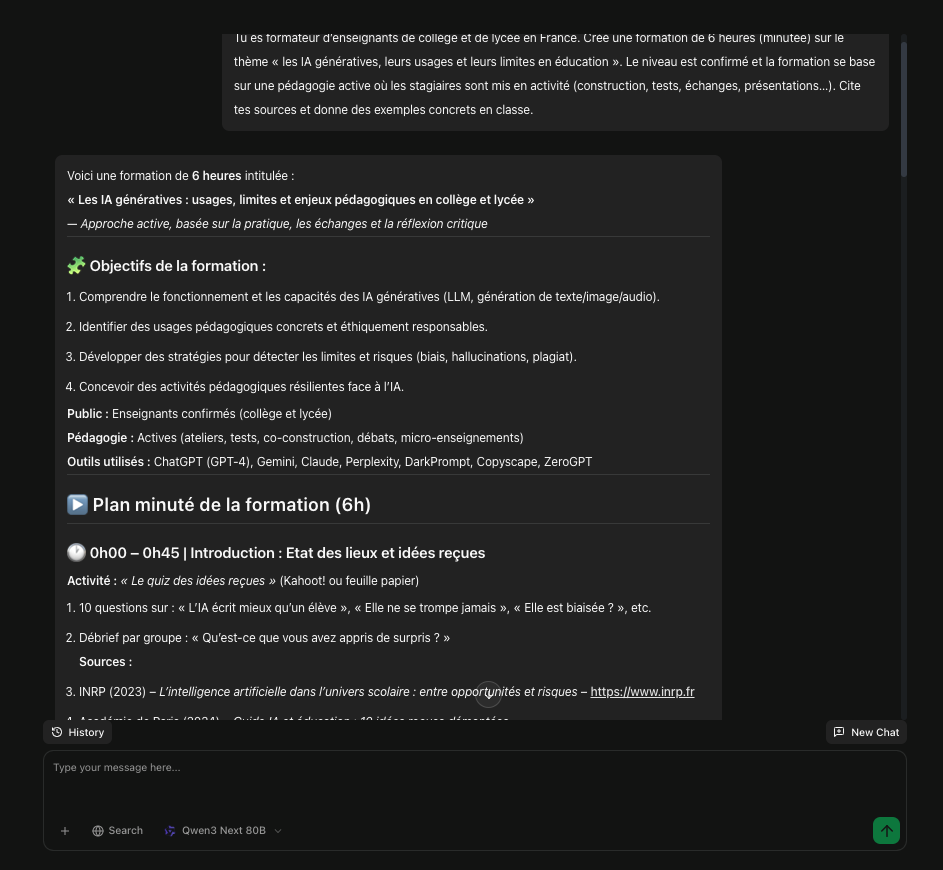The height and width of the screenshot is (870, 943).
Task: Start a New Chat
Action: point(866,732)
